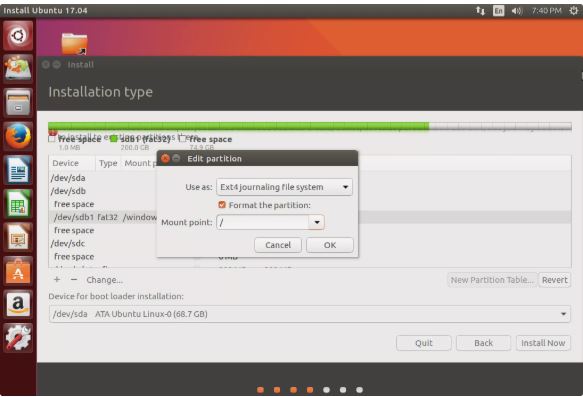
Task: Toggle the Format the partition checkbox
Action: 222,205
